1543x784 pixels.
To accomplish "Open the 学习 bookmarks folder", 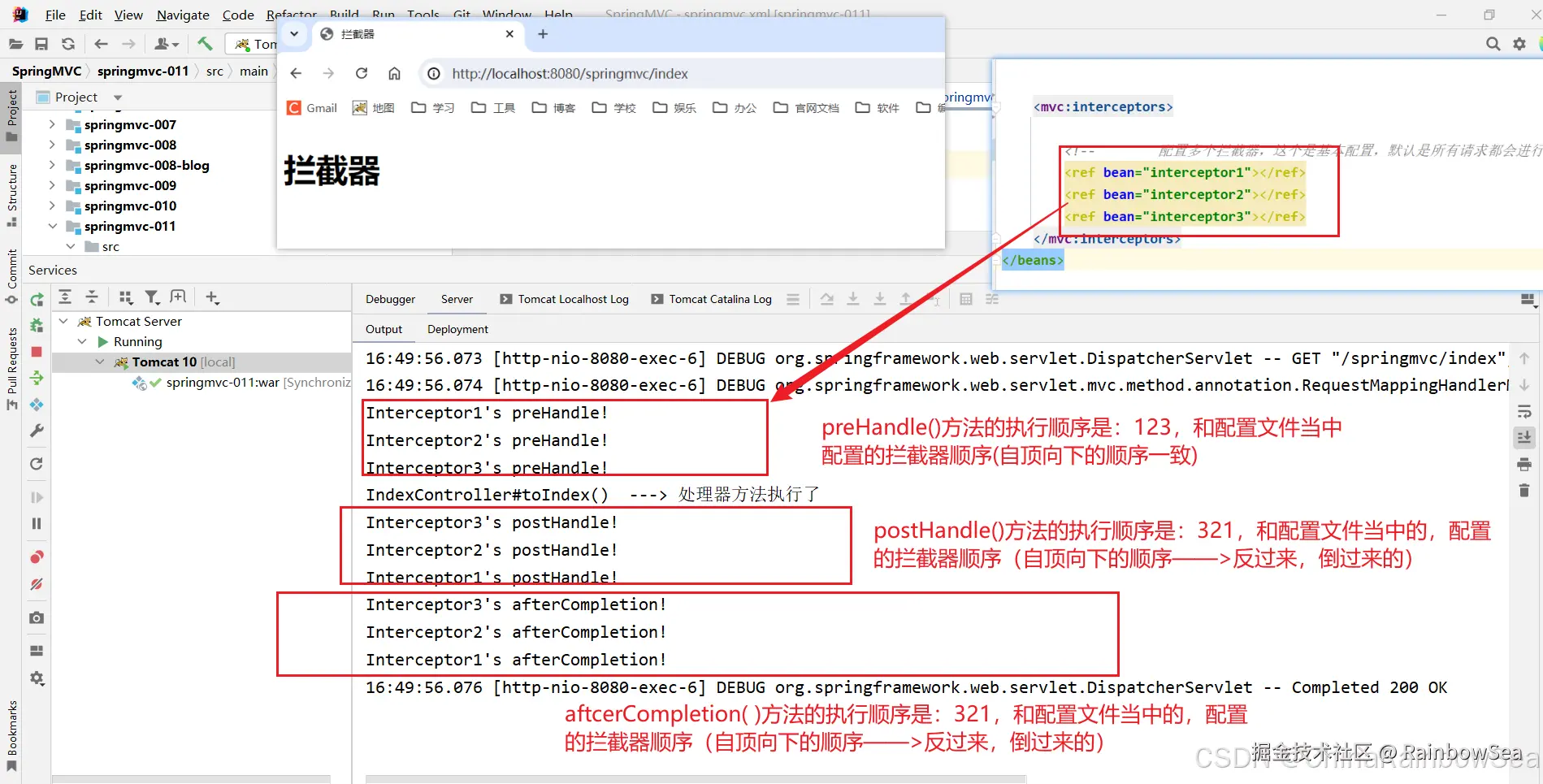I will pos(432,108).
